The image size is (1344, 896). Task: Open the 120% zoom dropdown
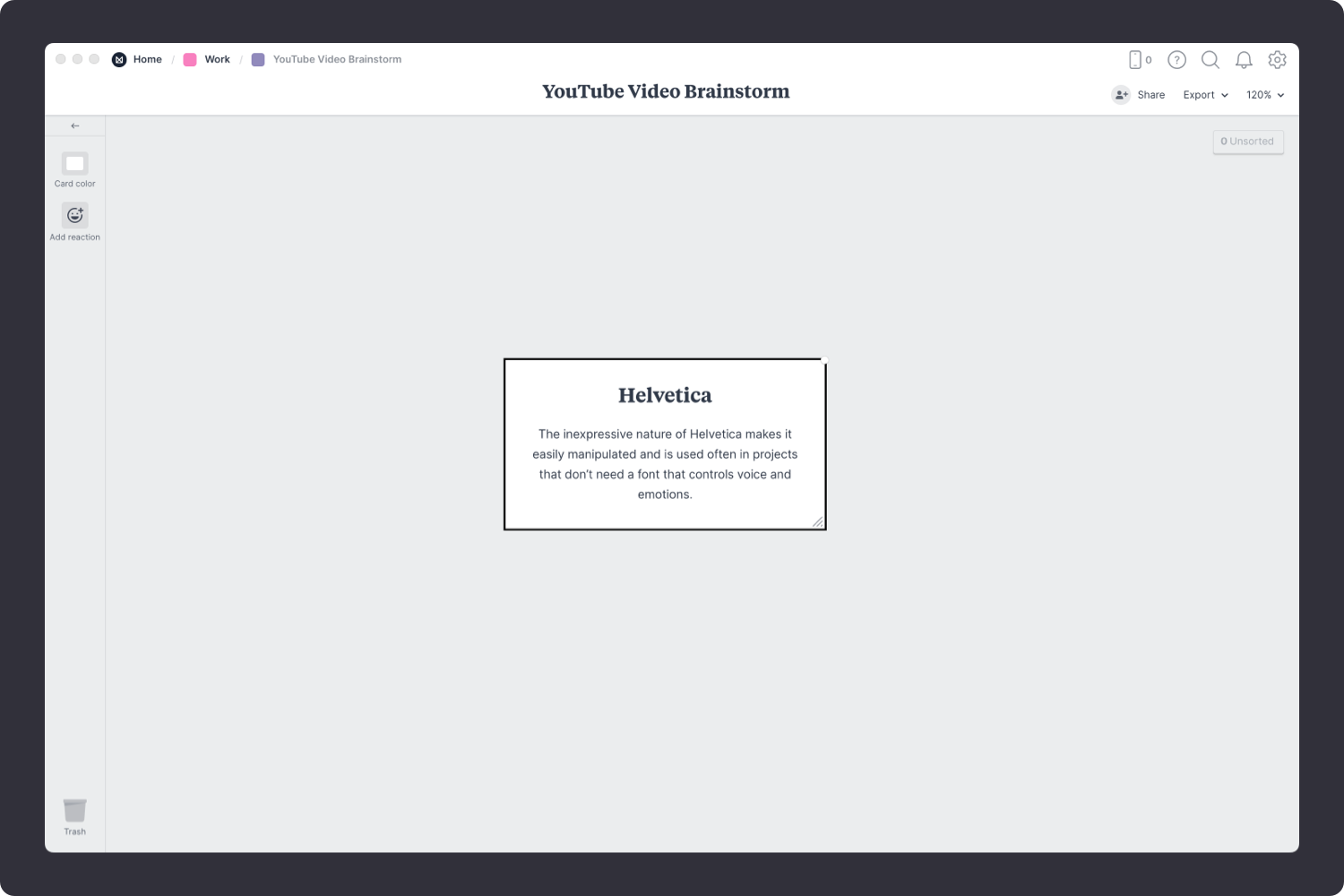coord(1264,95)
